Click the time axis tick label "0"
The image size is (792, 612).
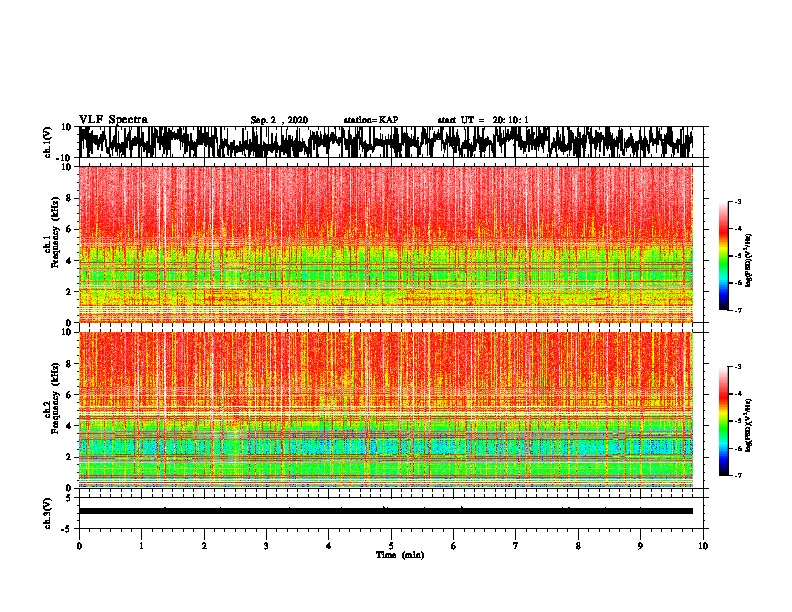click(x=79, y=546)
